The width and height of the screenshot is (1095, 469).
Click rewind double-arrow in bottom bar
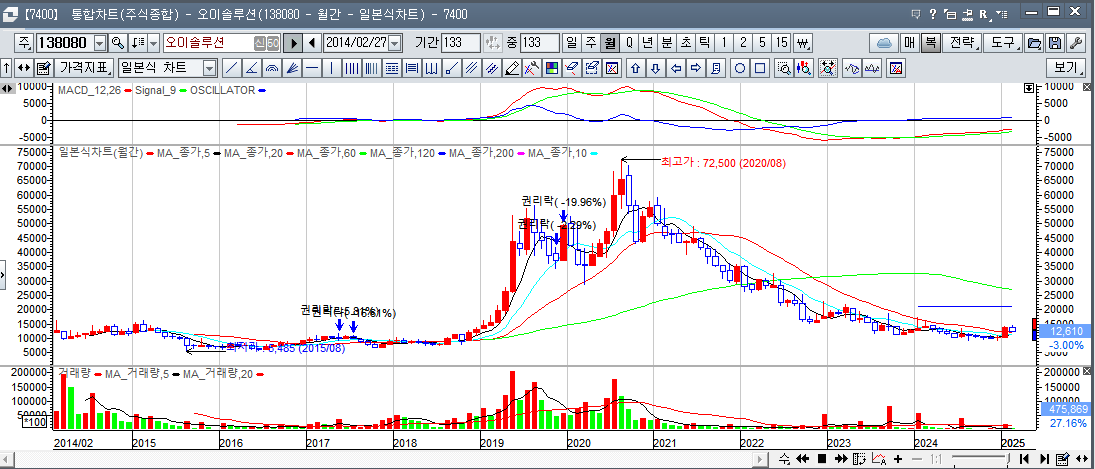click(x=802, y=459)
